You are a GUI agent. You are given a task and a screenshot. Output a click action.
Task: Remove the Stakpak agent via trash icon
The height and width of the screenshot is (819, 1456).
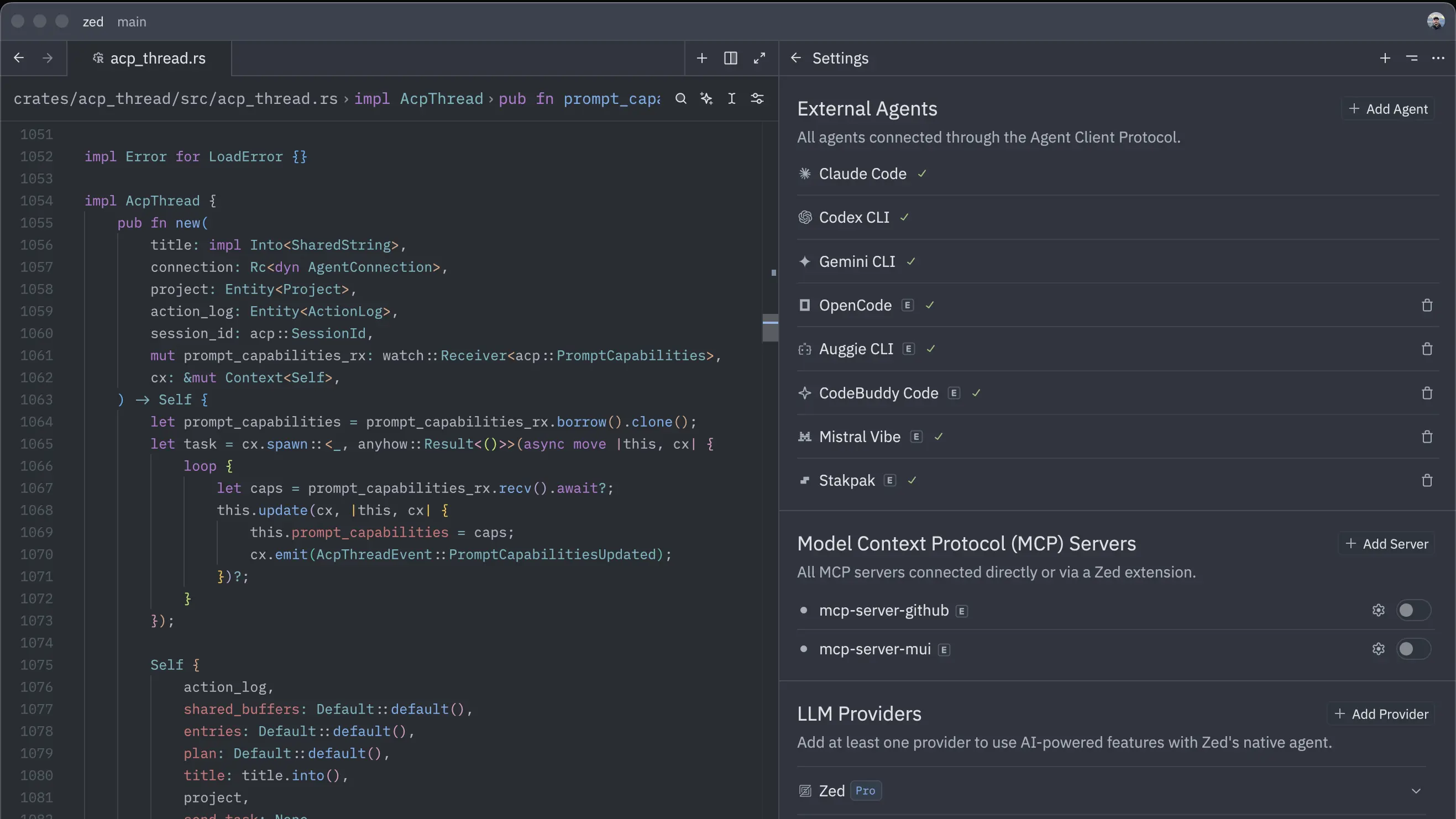click(x=1427, y=480)
